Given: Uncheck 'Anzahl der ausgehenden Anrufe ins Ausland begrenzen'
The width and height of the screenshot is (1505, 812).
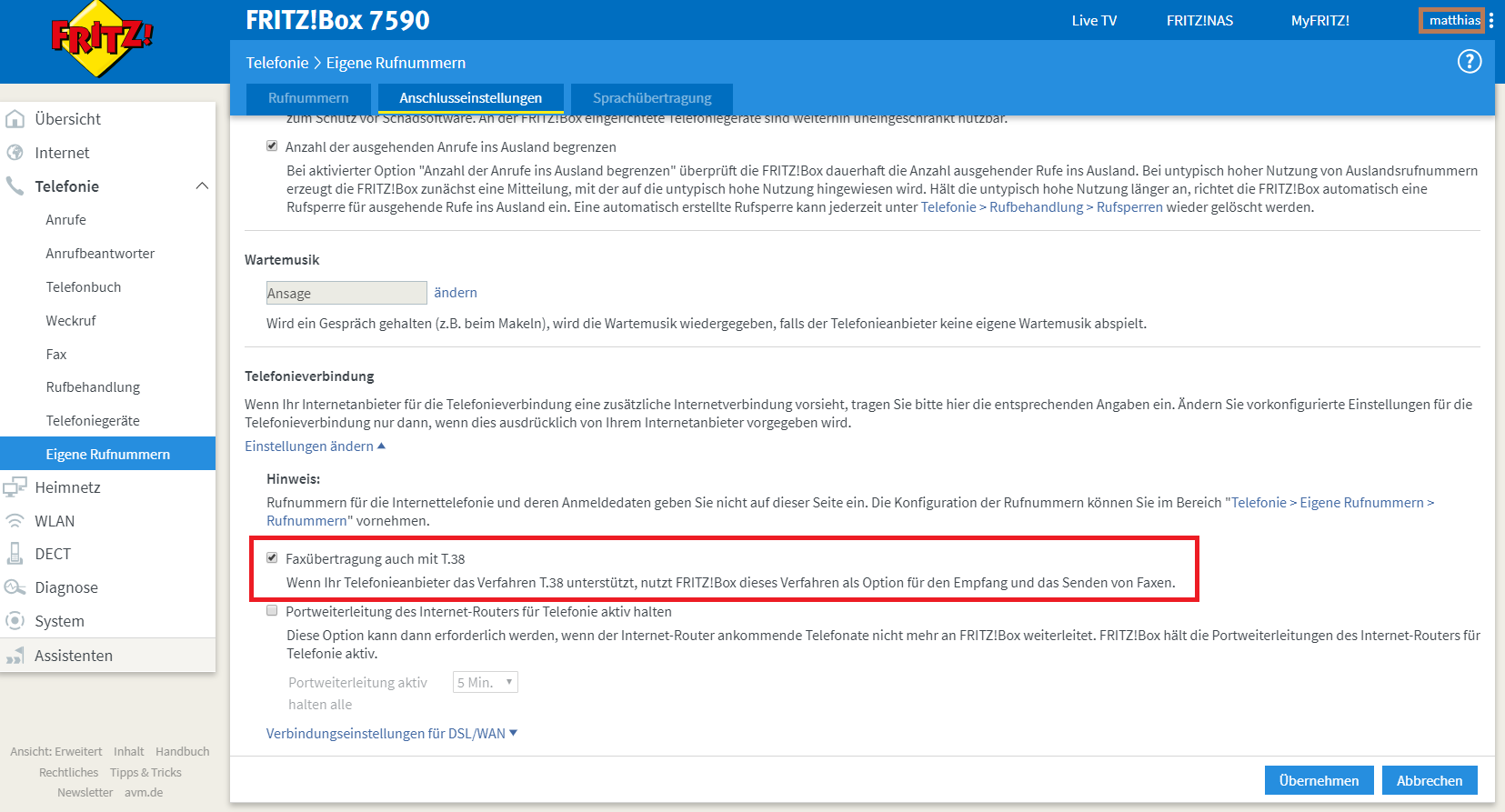Looking at the screenshot, I should click(x=272, y=146).
